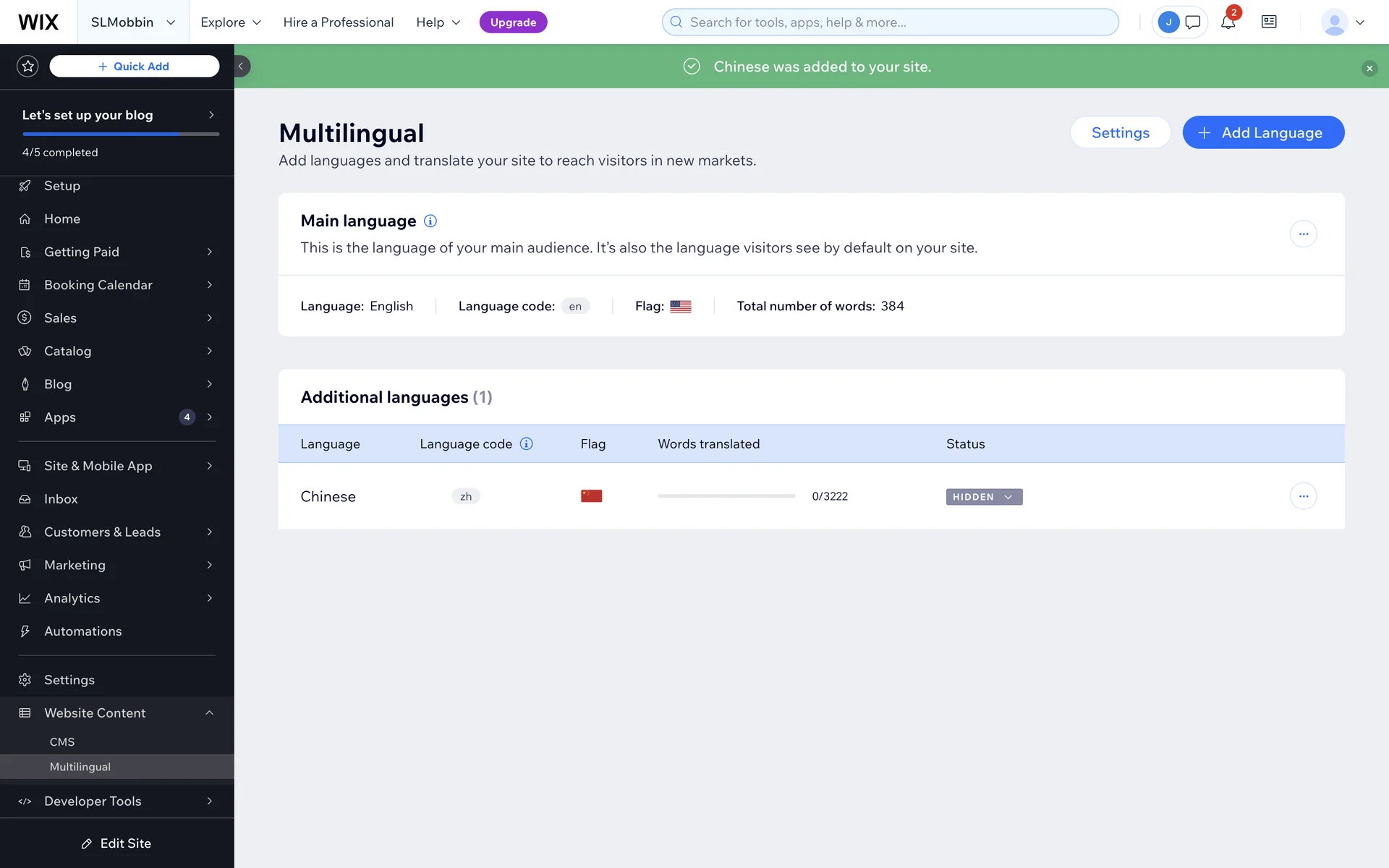Click the Language code info icon
This screenshot has width=1389, height=868.
[x=527, y=443]
